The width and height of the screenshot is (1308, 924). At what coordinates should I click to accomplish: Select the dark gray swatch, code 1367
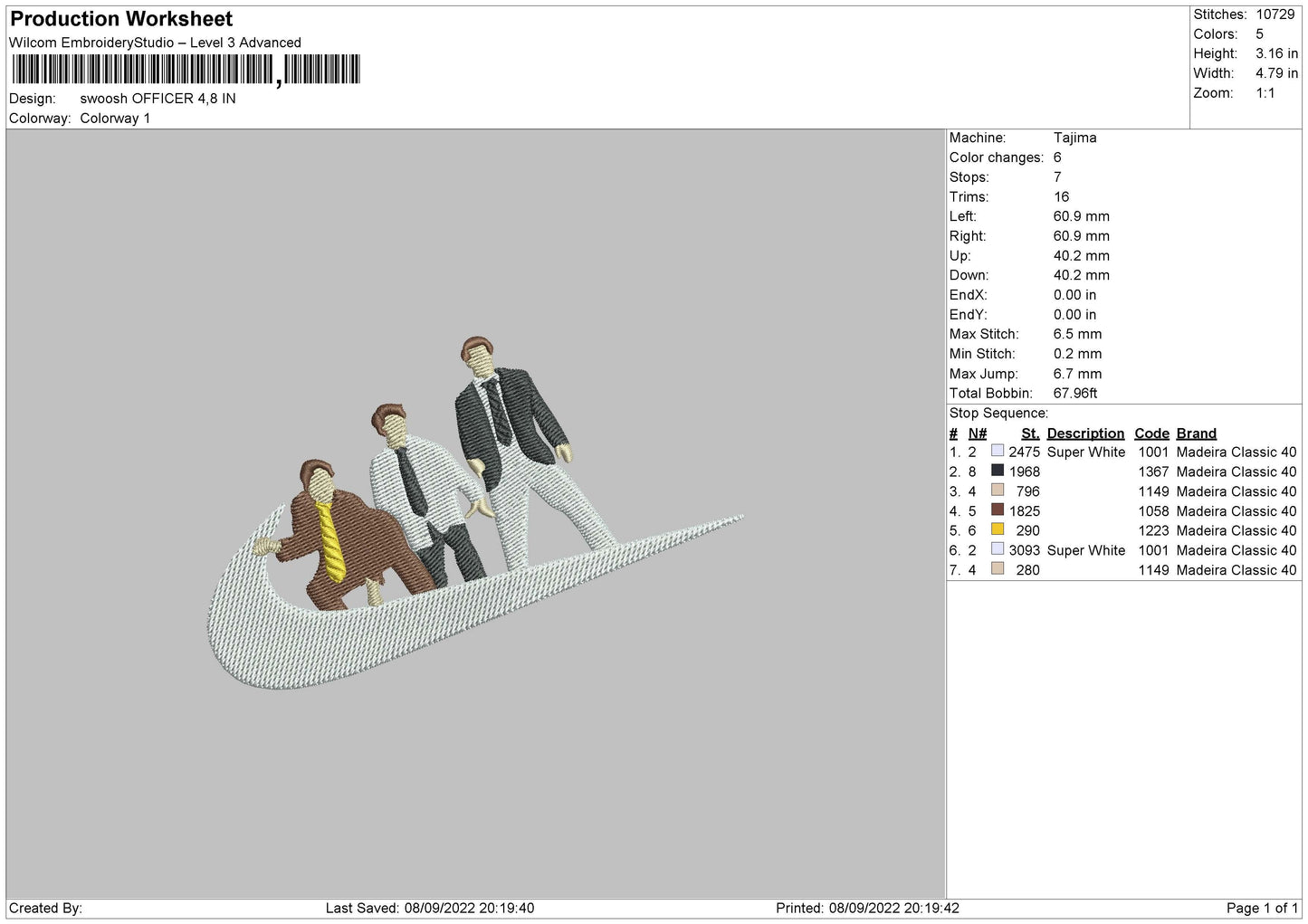pos(998,471)
